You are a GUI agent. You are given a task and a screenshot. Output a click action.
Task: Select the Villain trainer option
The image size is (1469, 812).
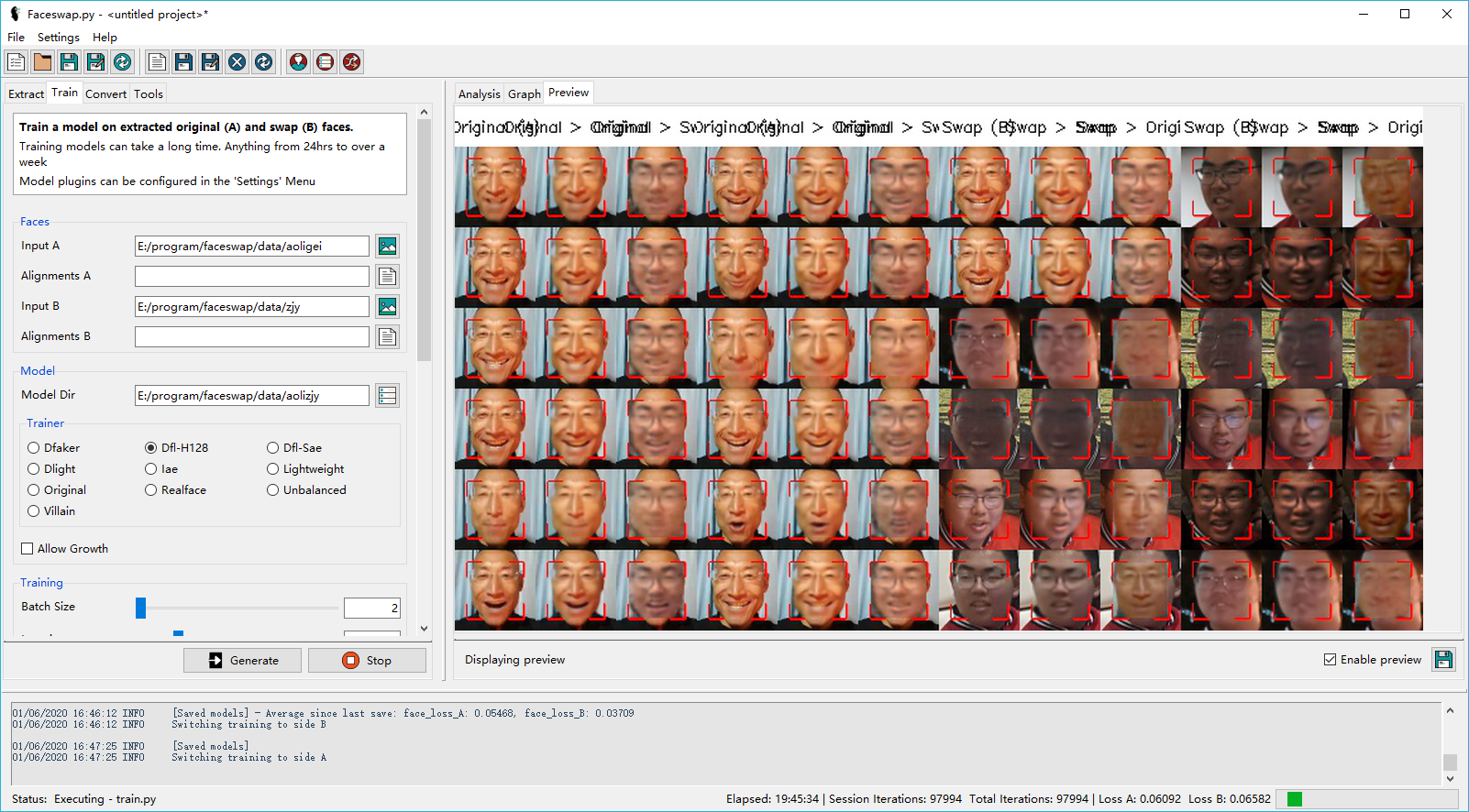click(x=34, y=511)
